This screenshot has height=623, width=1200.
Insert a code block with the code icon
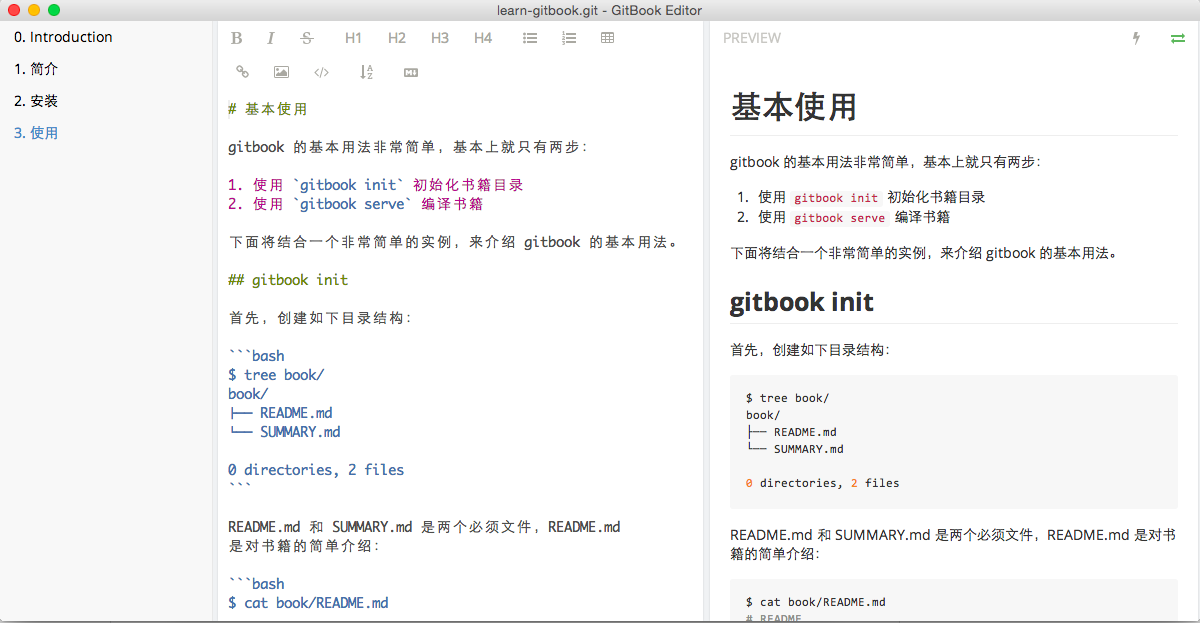(x=321, y=72)
